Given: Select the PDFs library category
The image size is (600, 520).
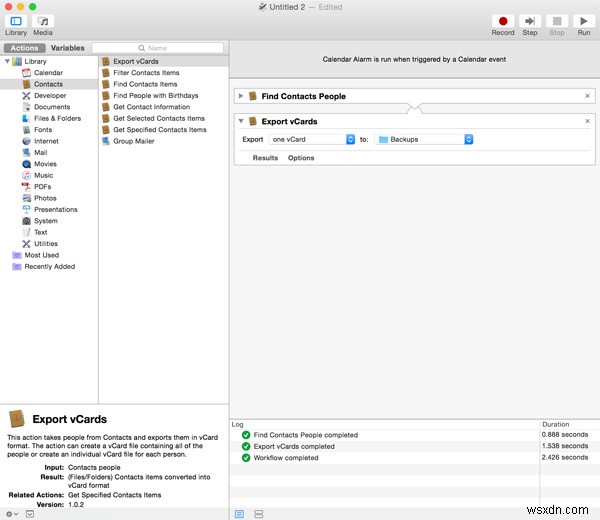Looking at the screenshot, I should [42, 187].
